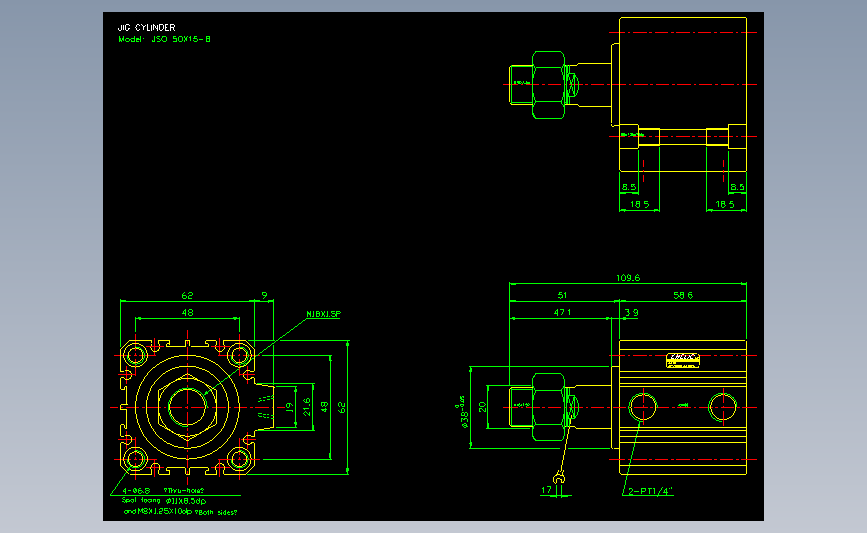Select the 47.1 dimension text

click(562, 312)
